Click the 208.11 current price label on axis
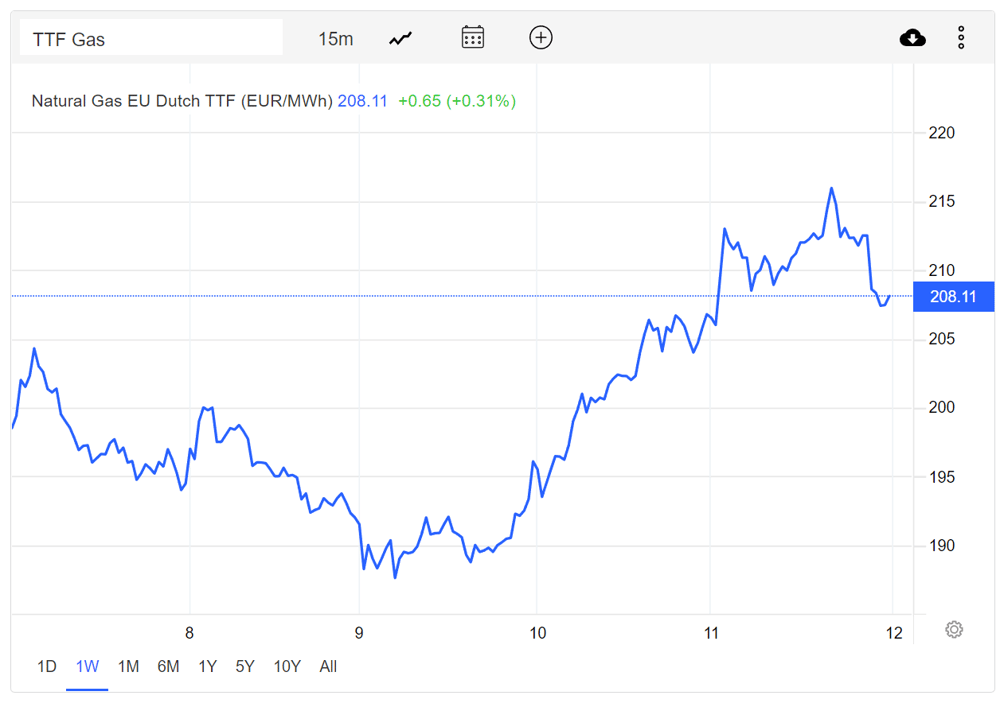Image resolution: width=1000 pixels, height=707 pixels. click(x=953, y=296)
